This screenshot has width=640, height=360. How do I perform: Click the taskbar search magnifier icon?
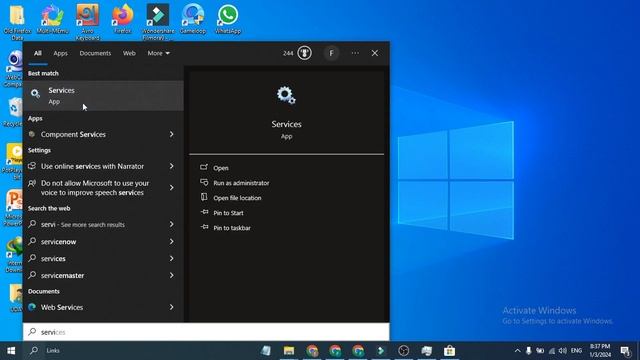pyautogui.click(x=34, y=350)
